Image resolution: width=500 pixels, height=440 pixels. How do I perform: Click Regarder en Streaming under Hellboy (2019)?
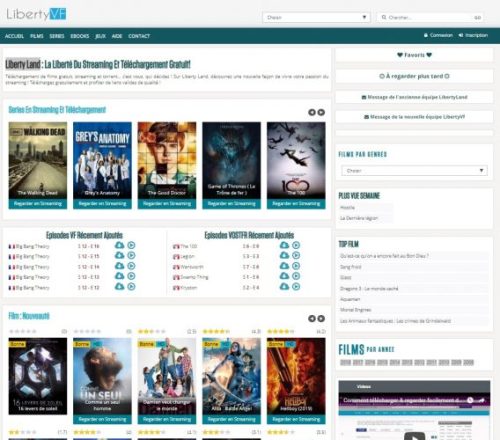click(x=296, y=419)
